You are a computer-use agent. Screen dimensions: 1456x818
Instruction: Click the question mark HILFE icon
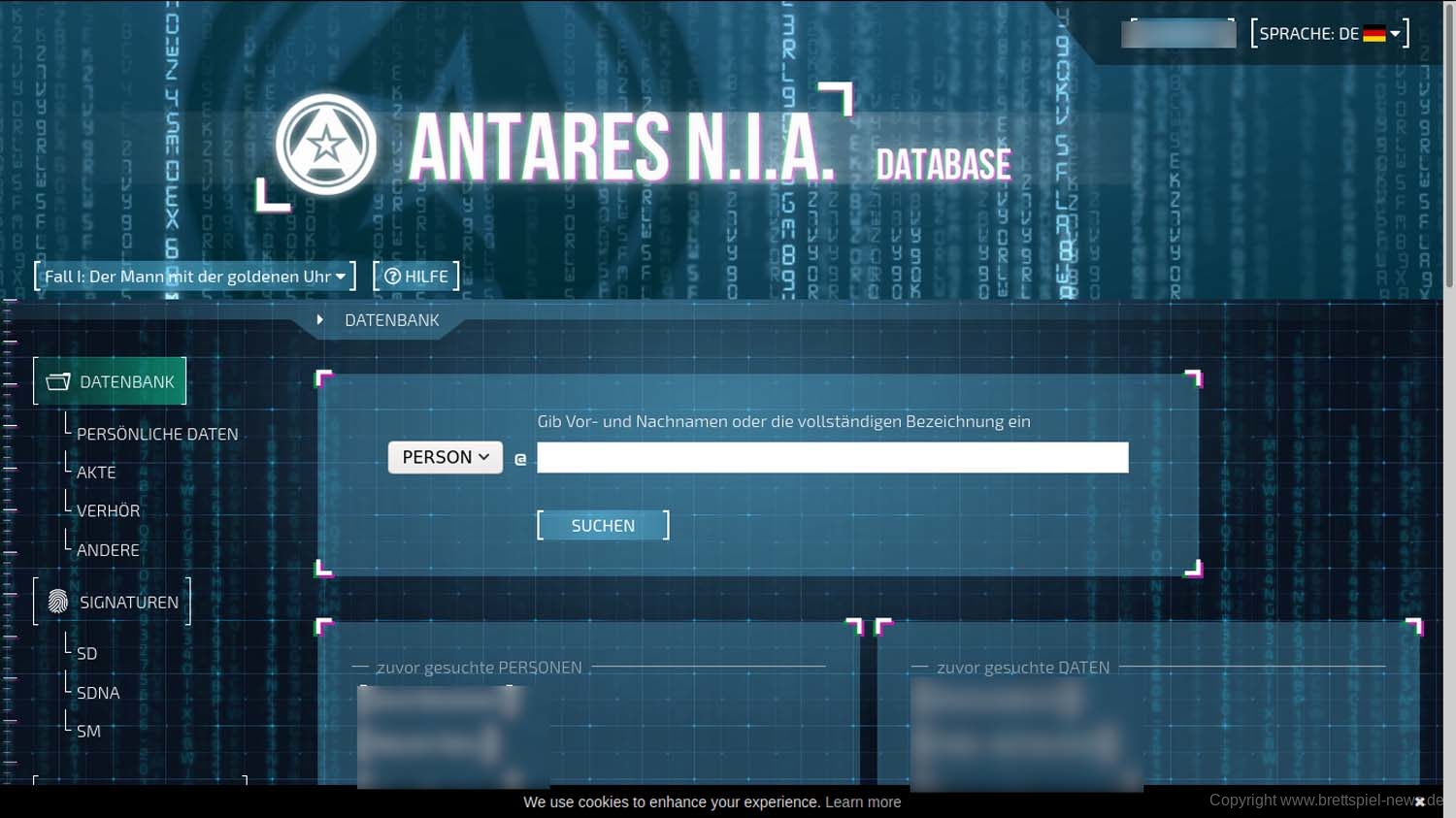tap(392, 277)
